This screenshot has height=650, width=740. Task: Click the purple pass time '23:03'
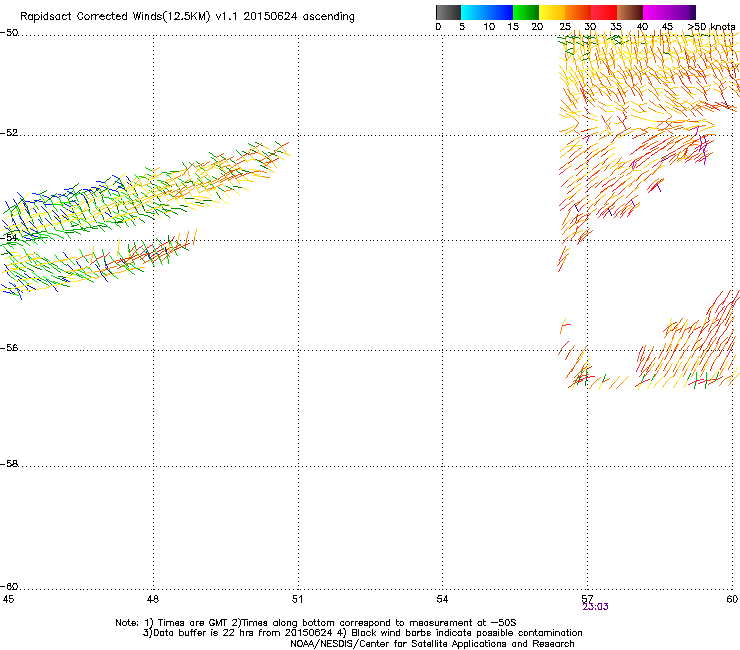pos(595,607)
